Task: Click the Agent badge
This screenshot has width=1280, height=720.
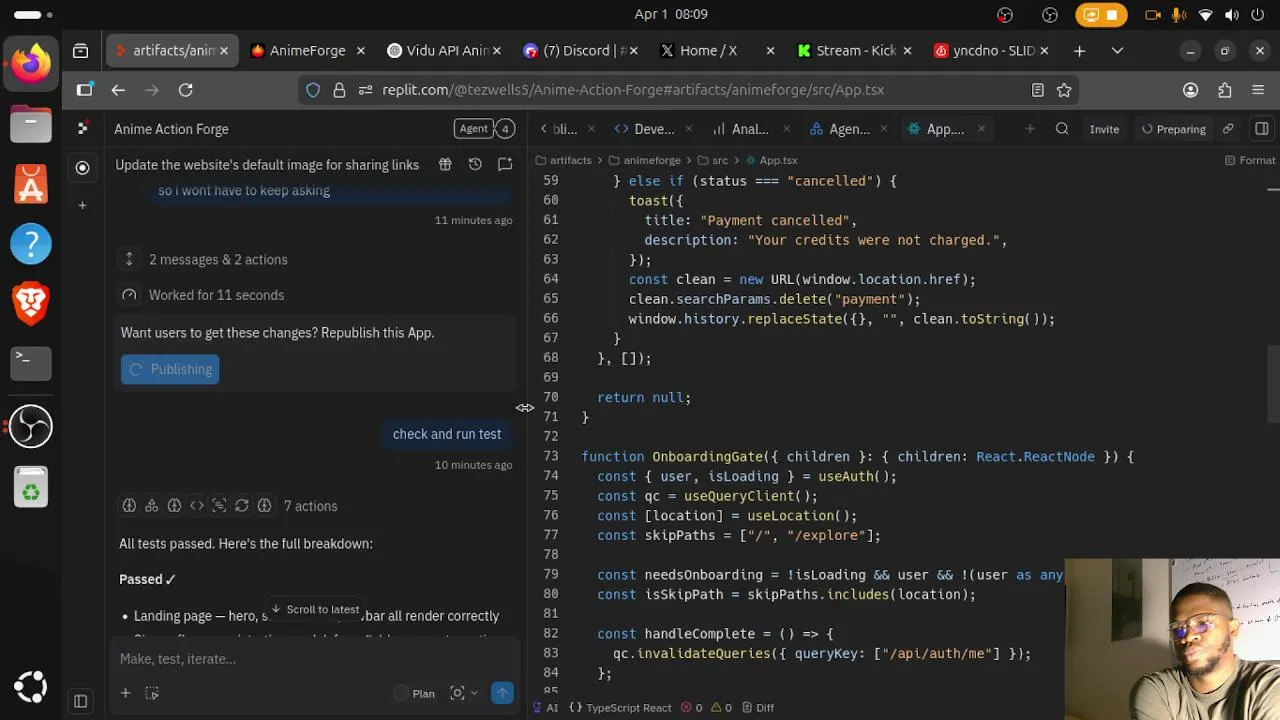Action: point(473,128)
